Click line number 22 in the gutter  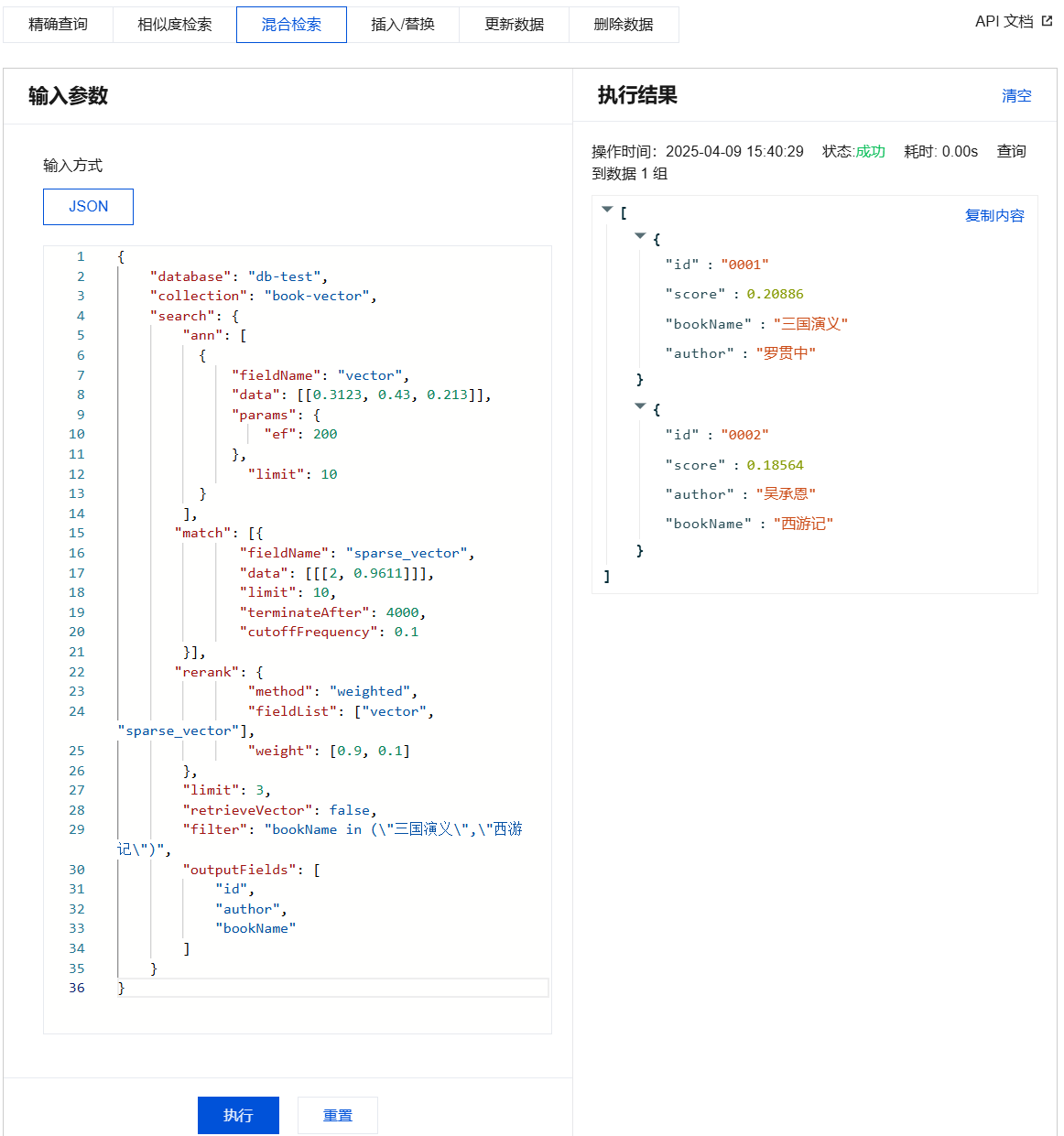[77, 672]
